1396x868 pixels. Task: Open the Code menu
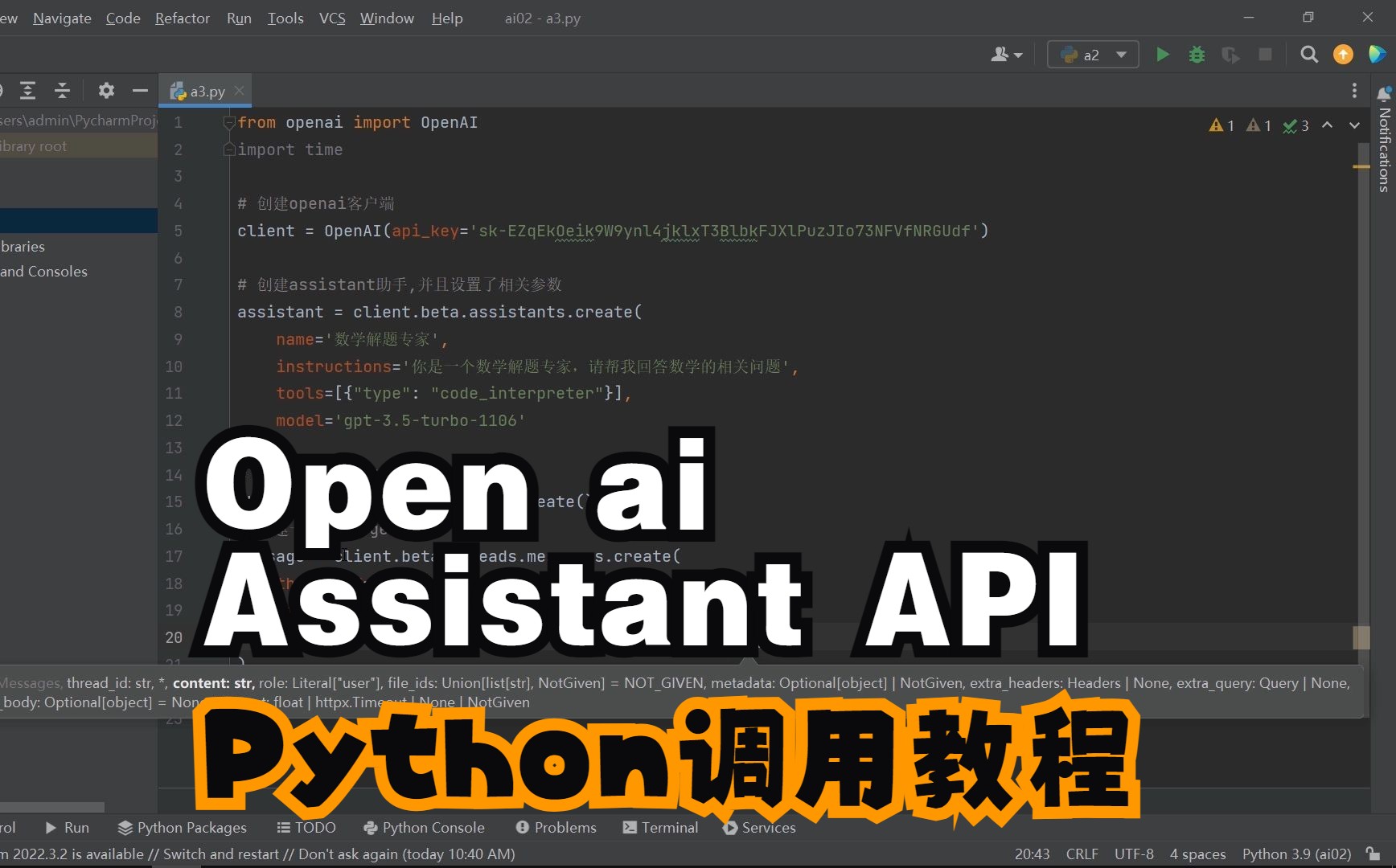pos(123,18)
